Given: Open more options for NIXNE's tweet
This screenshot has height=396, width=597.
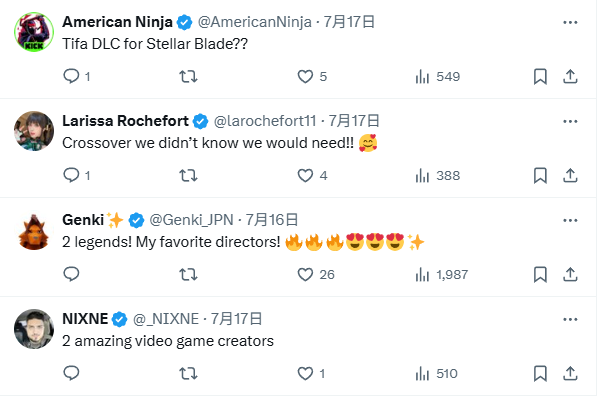Looking at the screenshot, I should (x=570, y=319).
